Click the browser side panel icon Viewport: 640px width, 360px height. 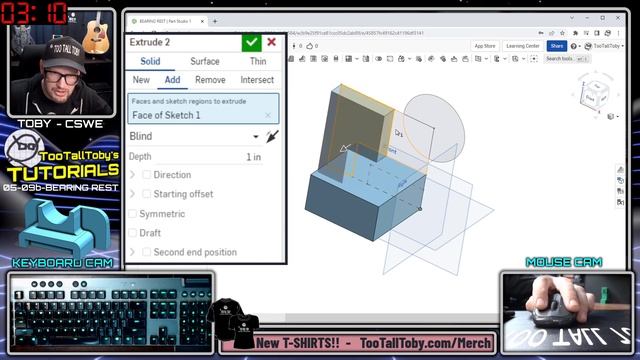tap(597, 33)
